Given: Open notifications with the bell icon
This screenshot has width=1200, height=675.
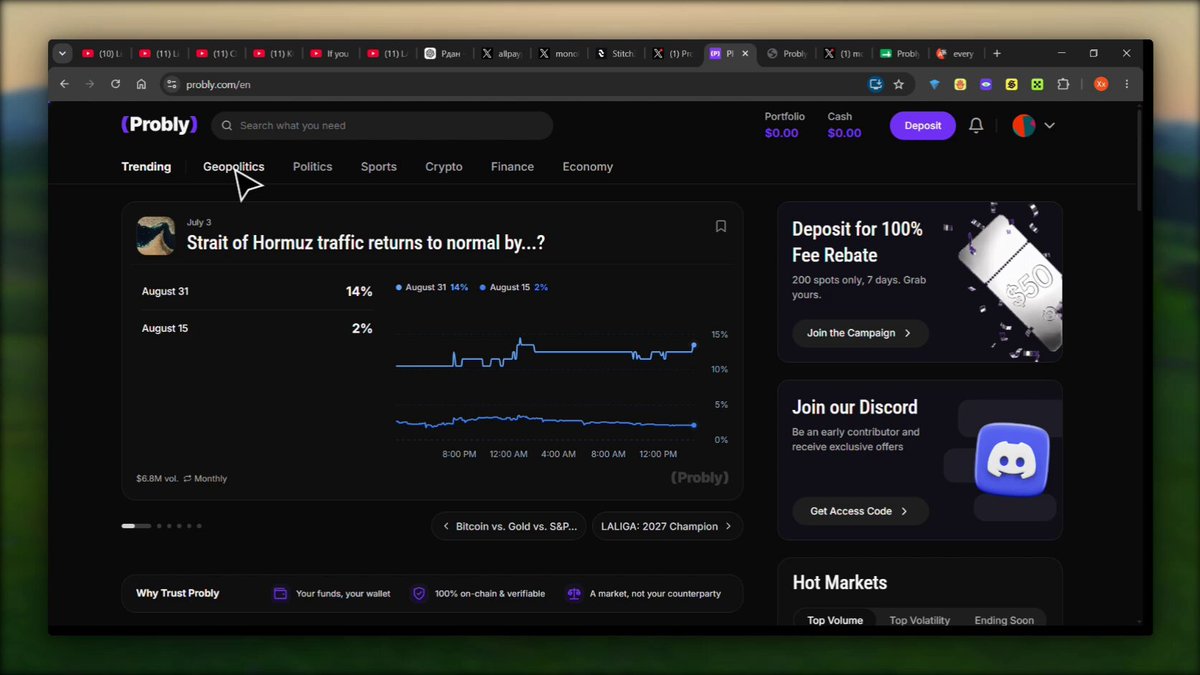Looking at the screenshot, I should click(976, 125).
